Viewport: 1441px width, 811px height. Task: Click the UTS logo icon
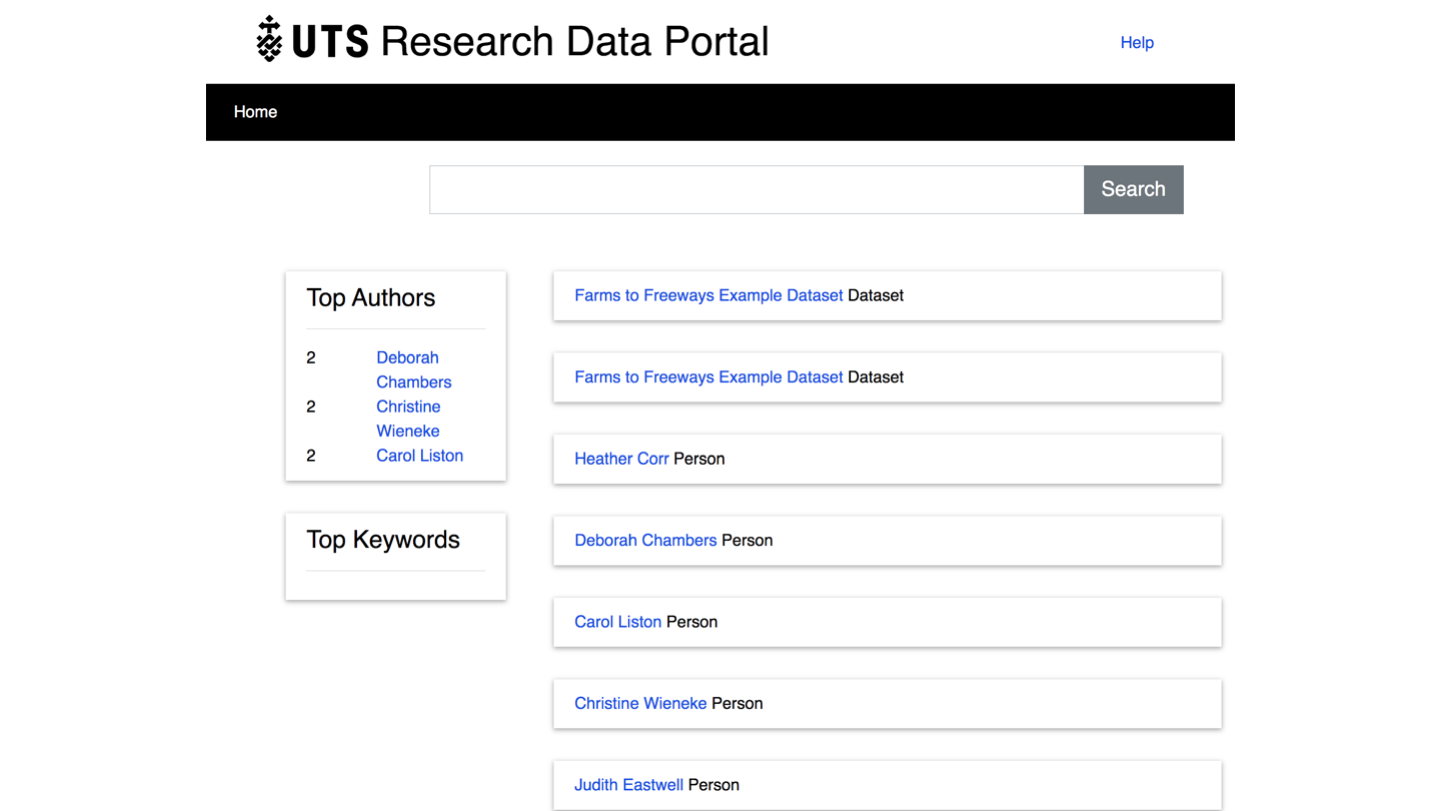269,40
